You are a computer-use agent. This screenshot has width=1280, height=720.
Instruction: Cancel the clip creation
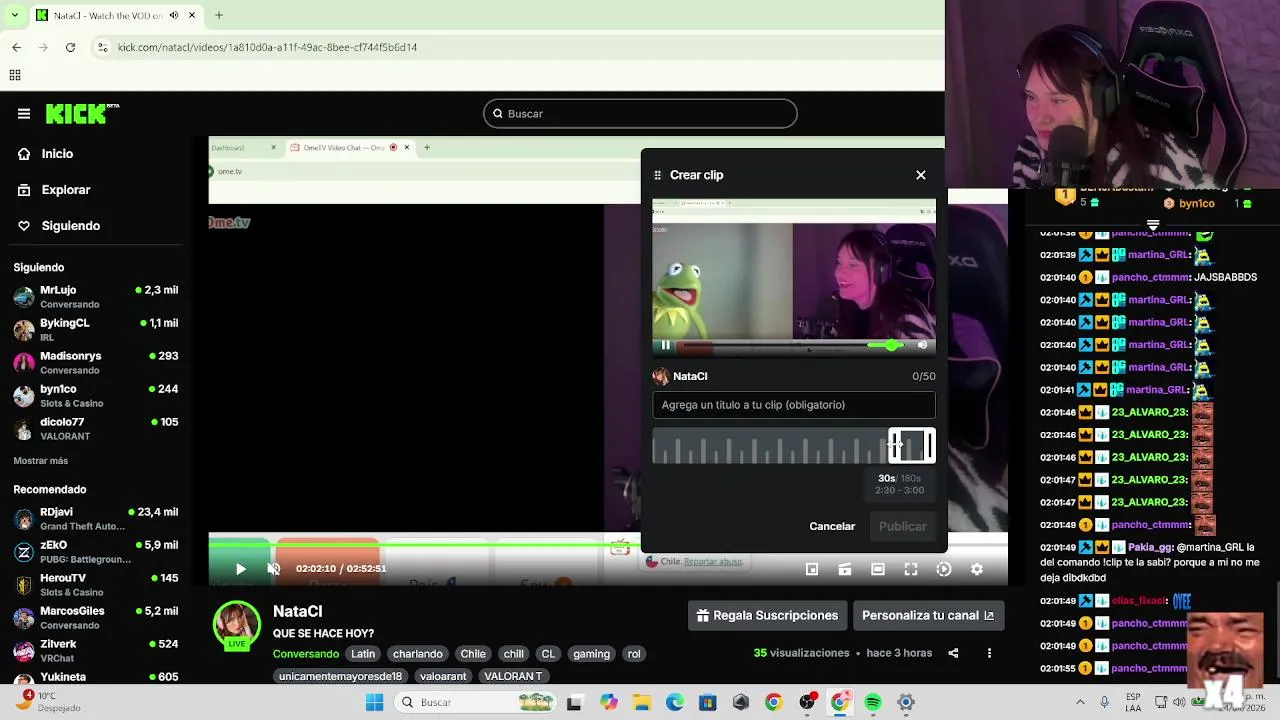point(832,526)
